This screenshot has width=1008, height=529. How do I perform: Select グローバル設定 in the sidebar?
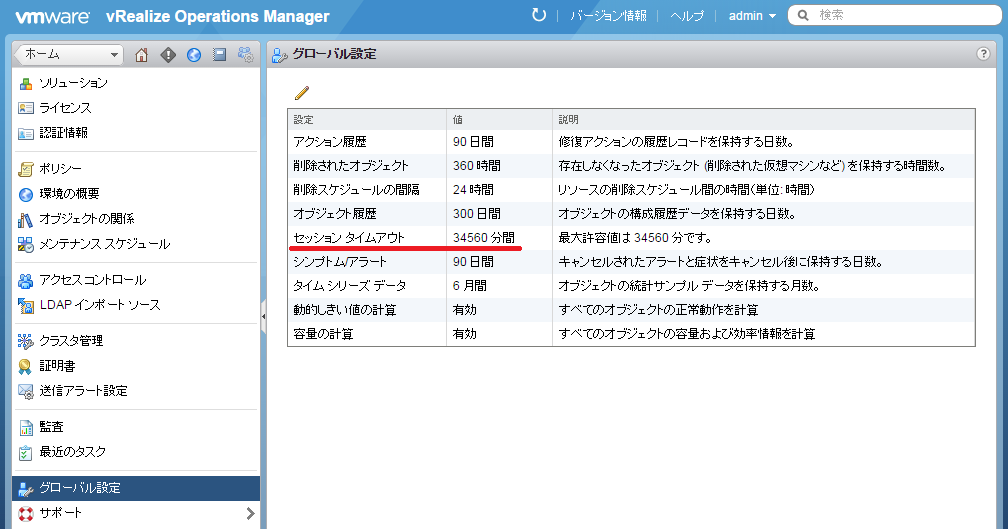tap(136, 488)
